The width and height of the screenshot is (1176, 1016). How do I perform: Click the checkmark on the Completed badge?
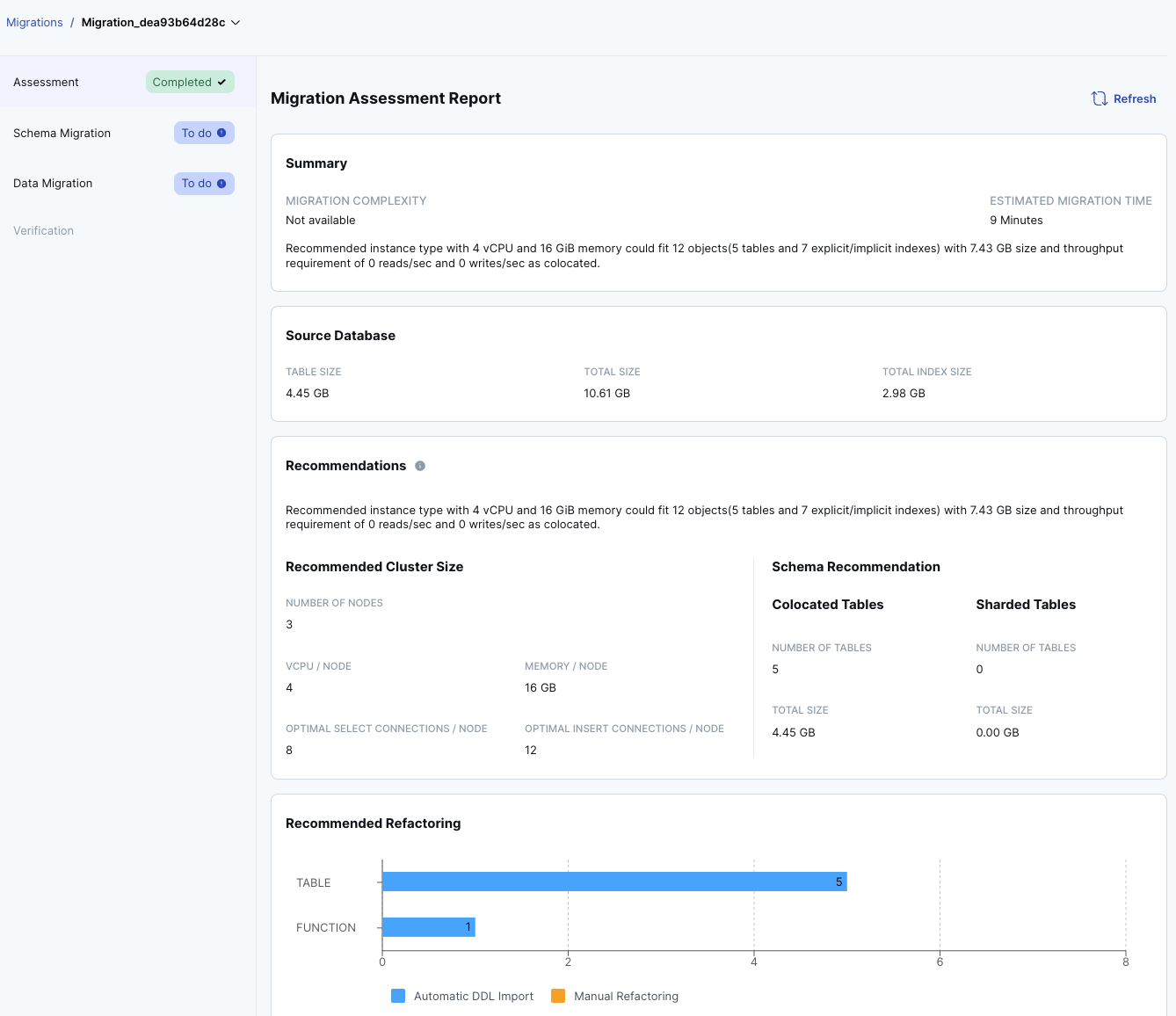pos(222,82)
